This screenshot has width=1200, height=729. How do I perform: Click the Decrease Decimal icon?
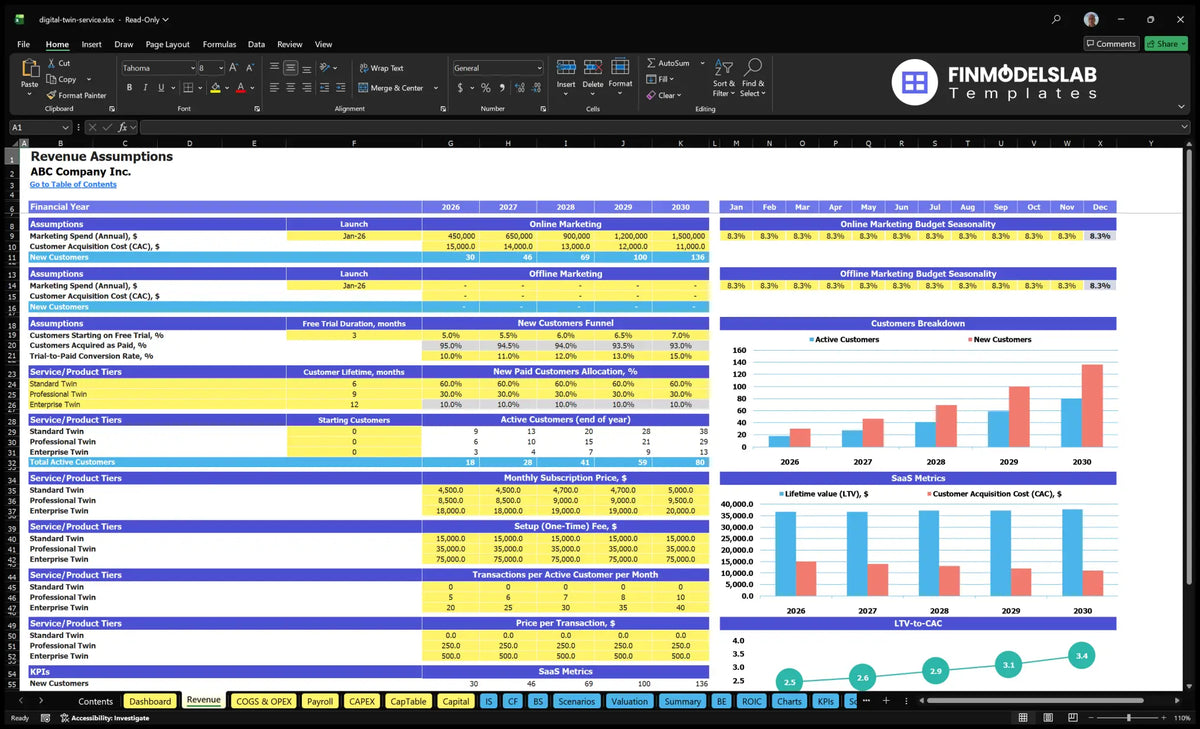click(x=536, y=88)
